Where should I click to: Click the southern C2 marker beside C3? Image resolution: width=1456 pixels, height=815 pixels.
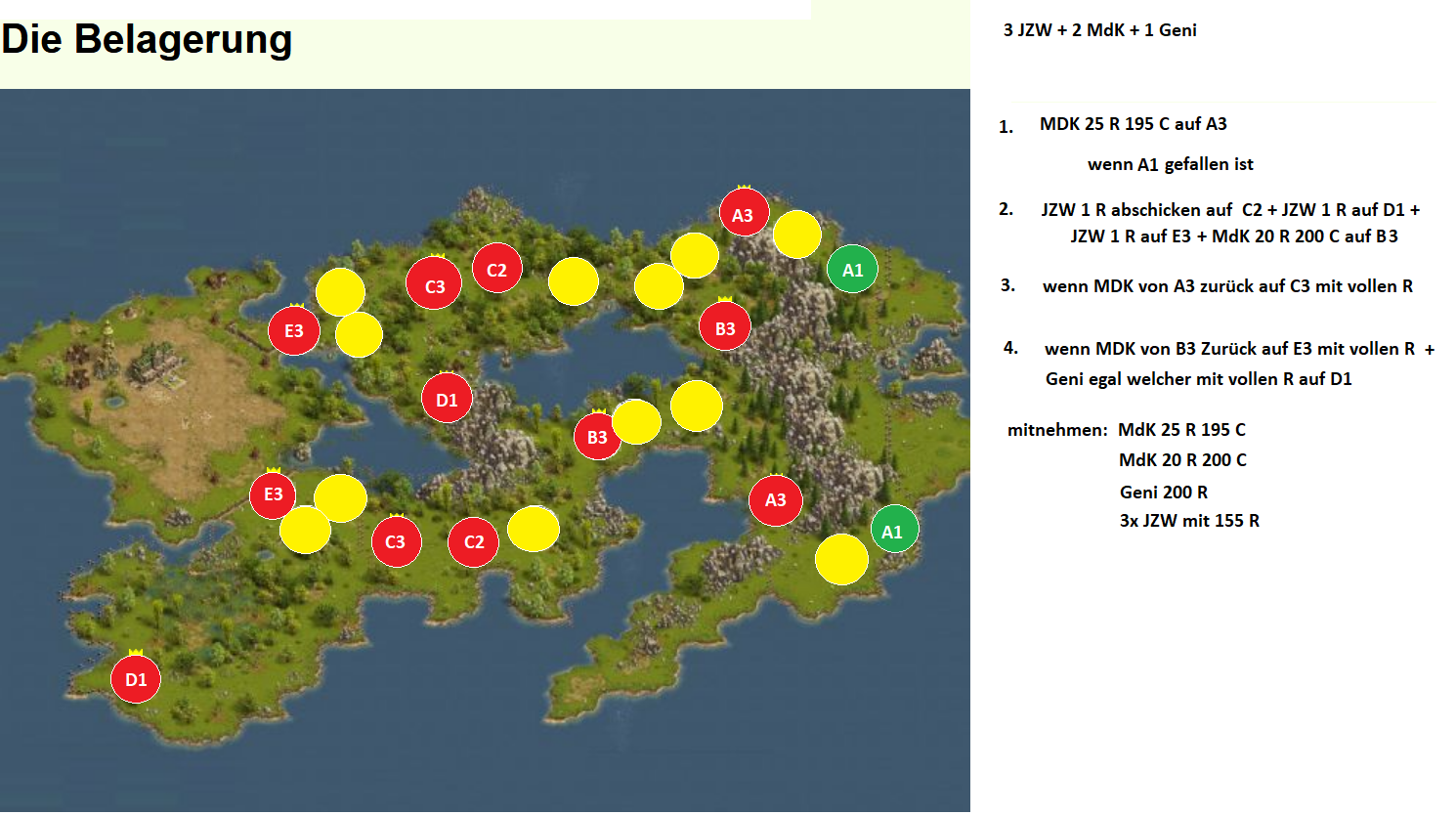coord(474,541)
